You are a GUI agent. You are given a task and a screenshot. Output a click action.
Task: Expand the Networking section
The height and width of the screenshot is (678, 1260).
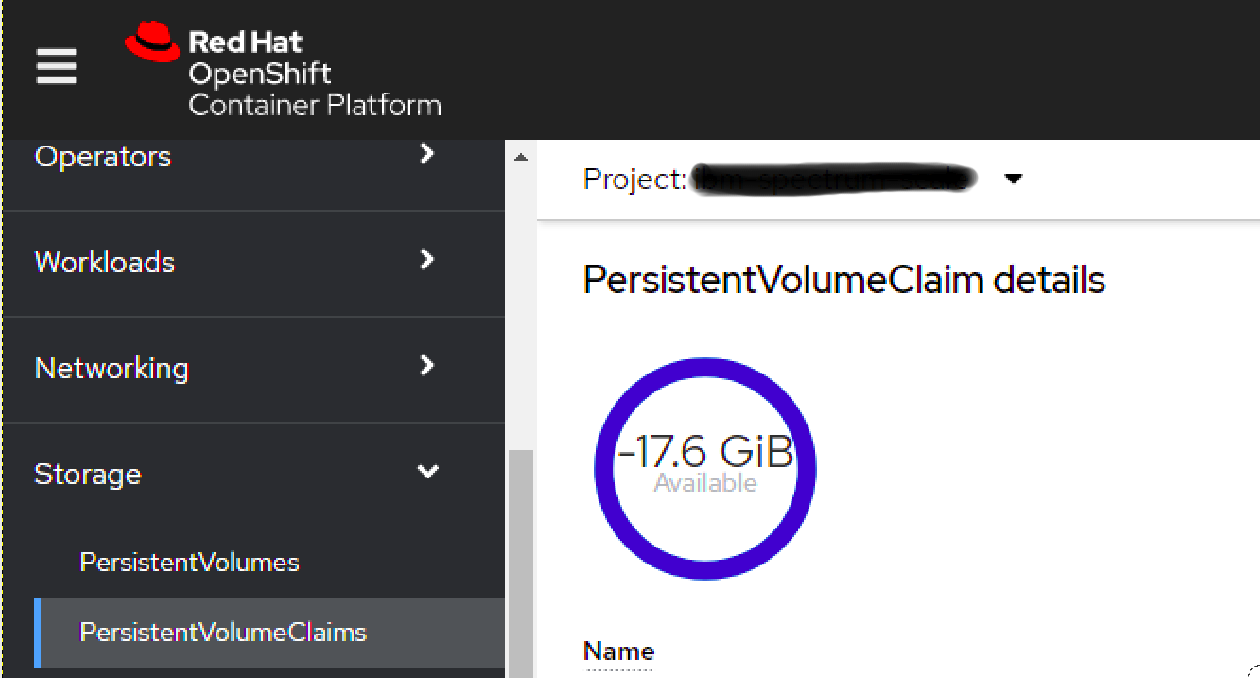click(x=111, y=367)
